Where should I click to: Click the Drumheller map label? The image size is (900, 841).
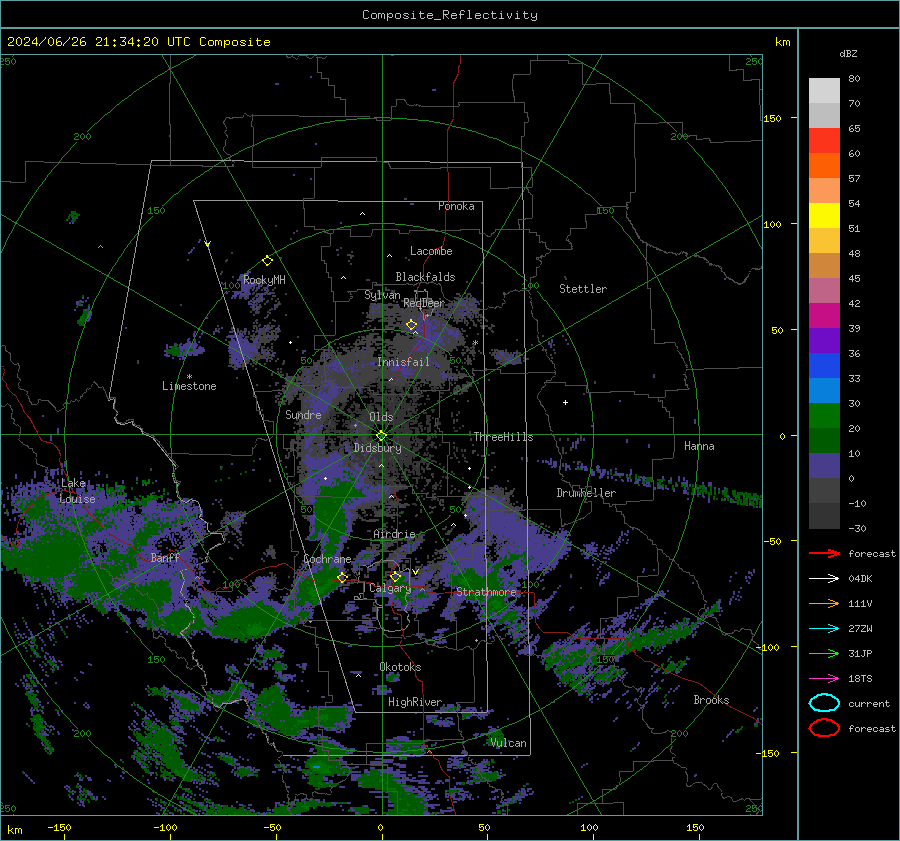pos(586,493)
